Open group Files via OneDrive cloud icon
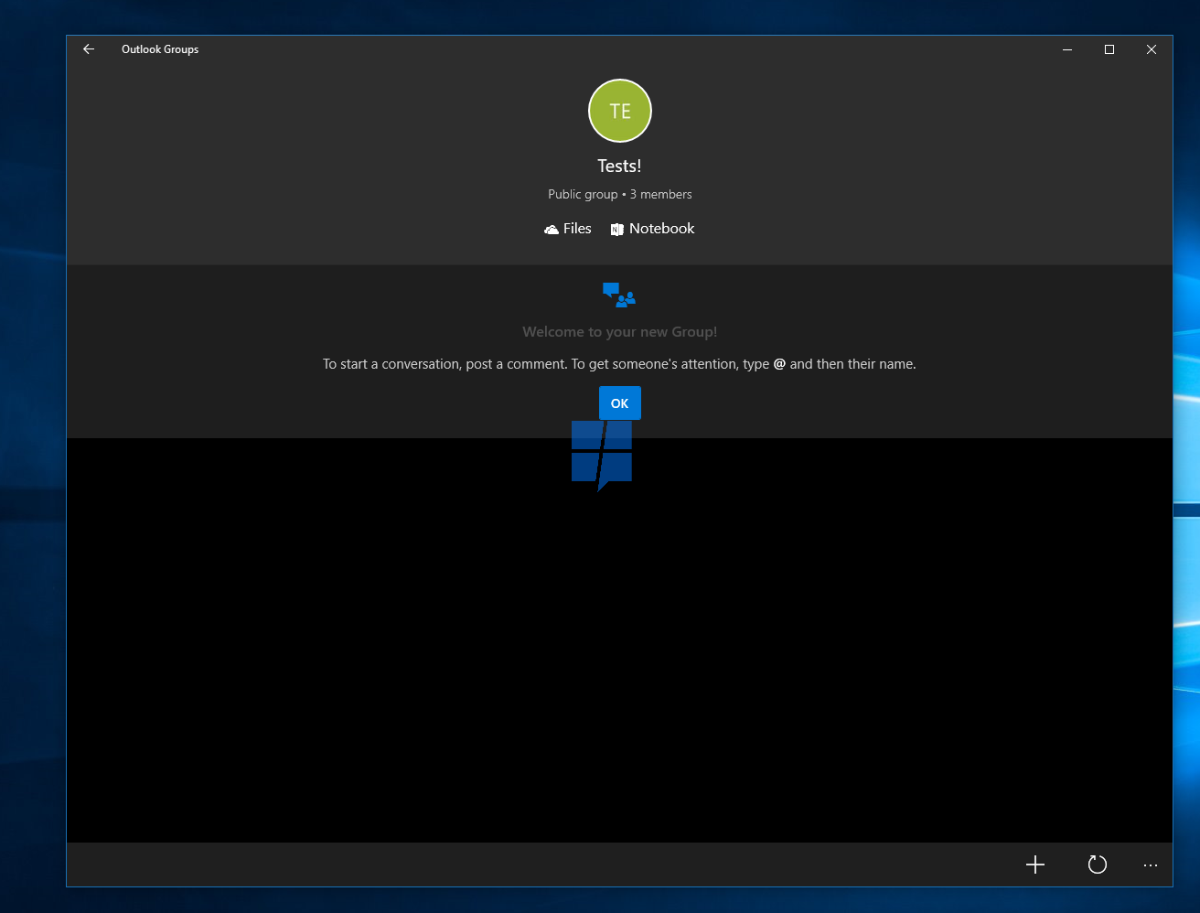 coord(551,229)
